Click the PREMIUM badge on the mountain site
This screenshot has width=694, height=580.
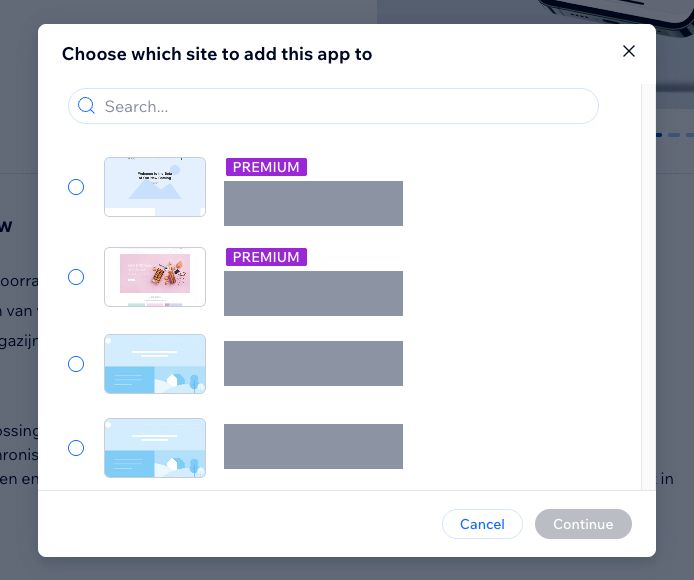point(266,167)
